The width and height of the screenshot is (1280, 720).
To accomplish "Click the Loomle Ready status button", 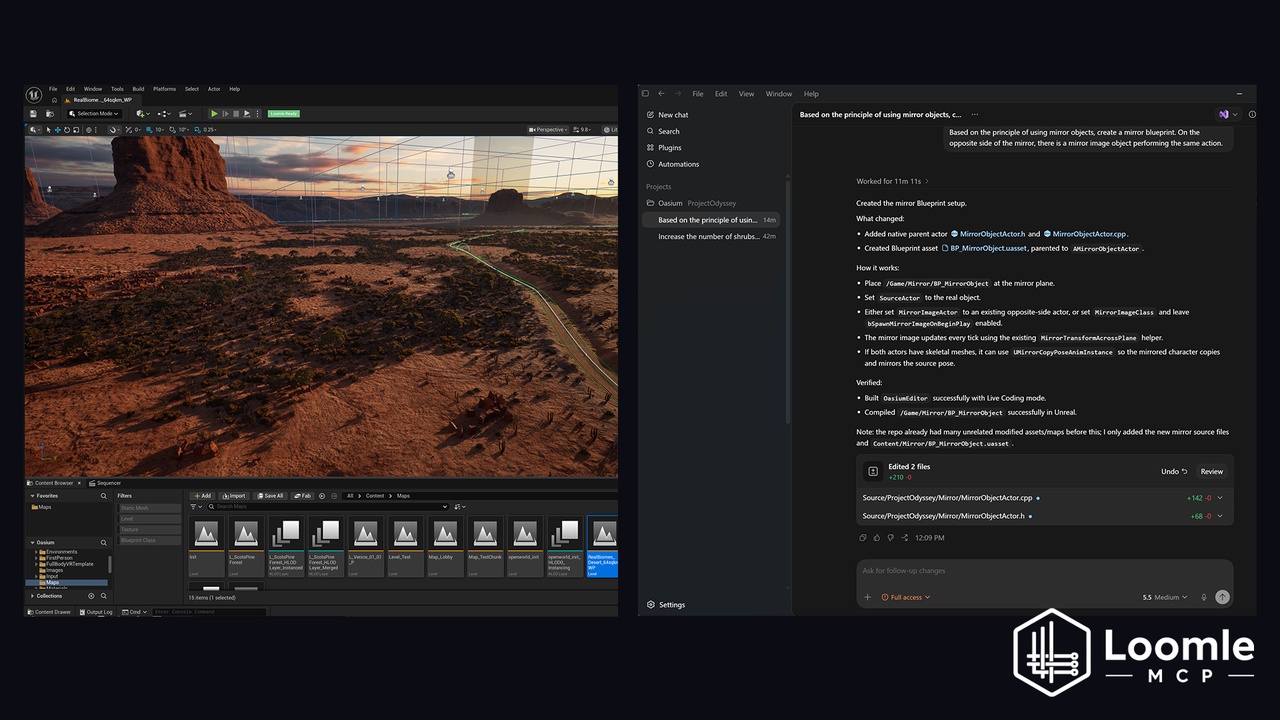I will click(x=284, y=114).
